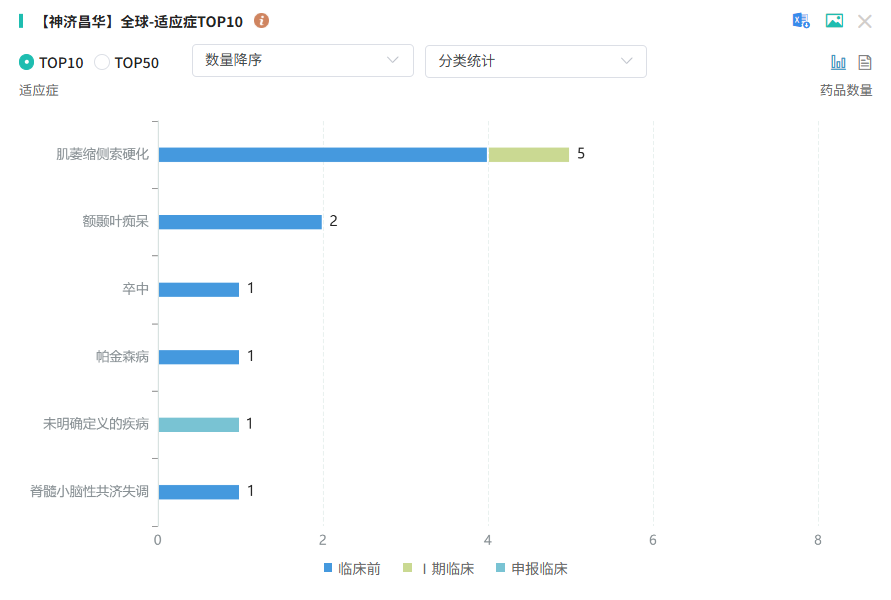Image resolution: width=891 pixels, height=600 pixels.
Task: Click the 未明确定义的疾病 teal bar
Action: (199, 424)
